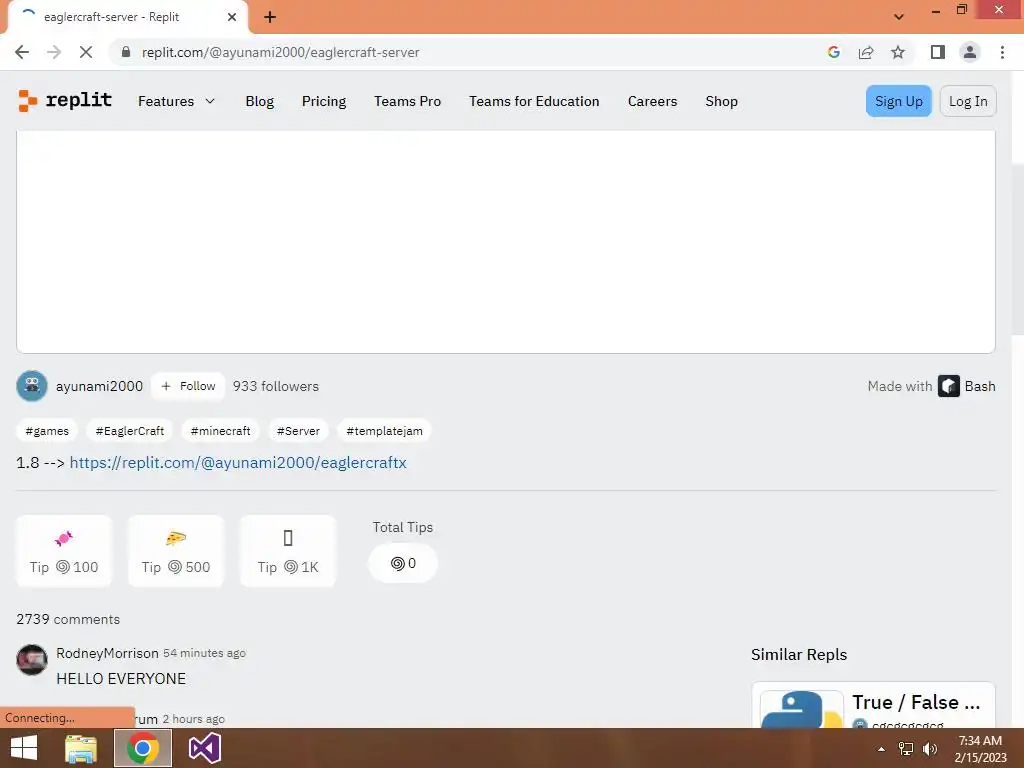Screen dimensions: 1024x768
Task: Open the eaglercraftx repl link
Action: [x=238, y=462]
